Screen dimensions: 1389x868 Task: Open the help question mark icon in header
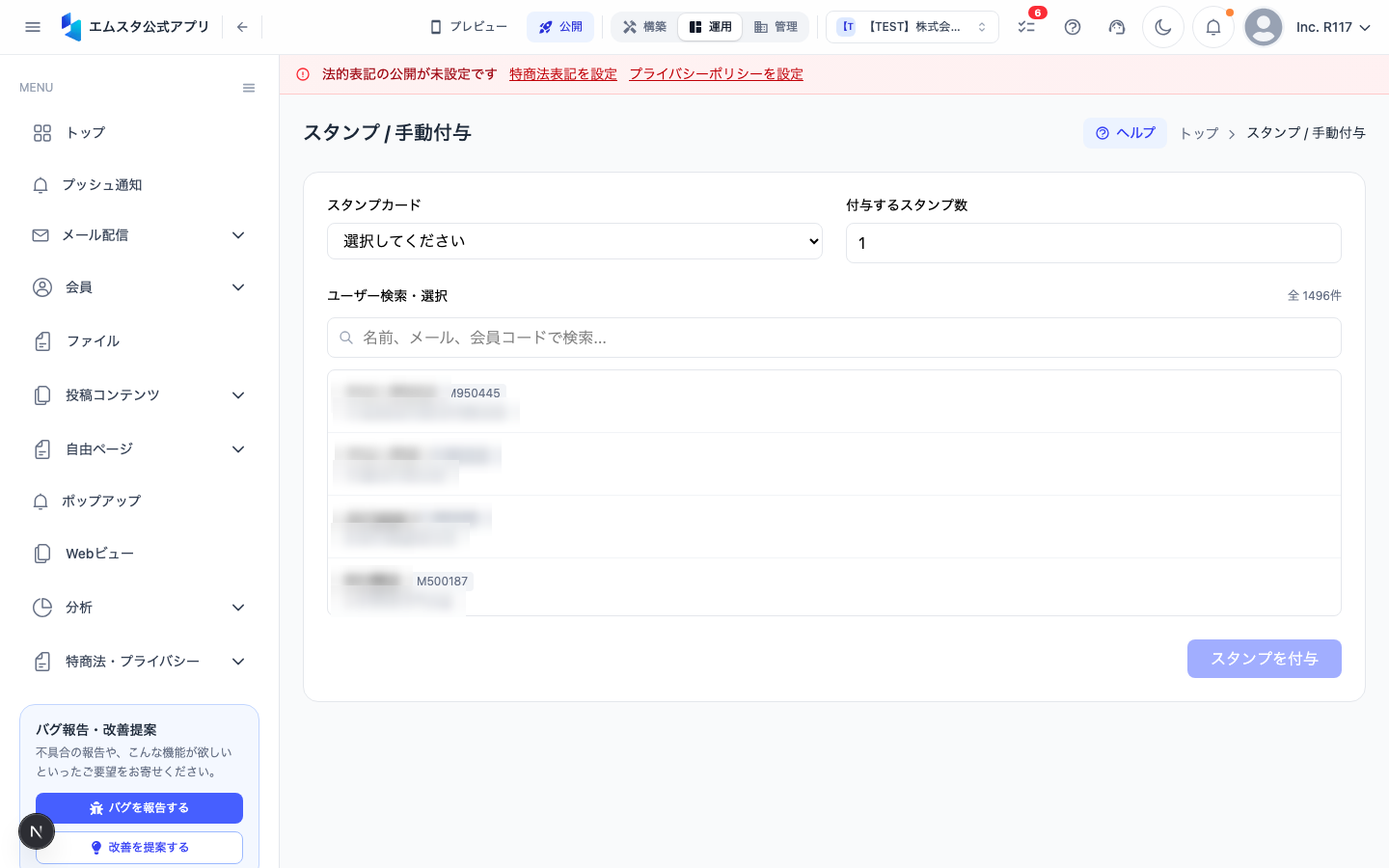coord(1073,27)
